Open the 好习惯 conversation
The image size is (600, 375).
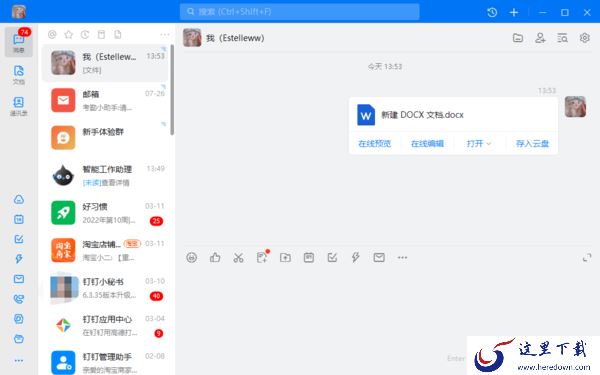[x=106, y=213]
